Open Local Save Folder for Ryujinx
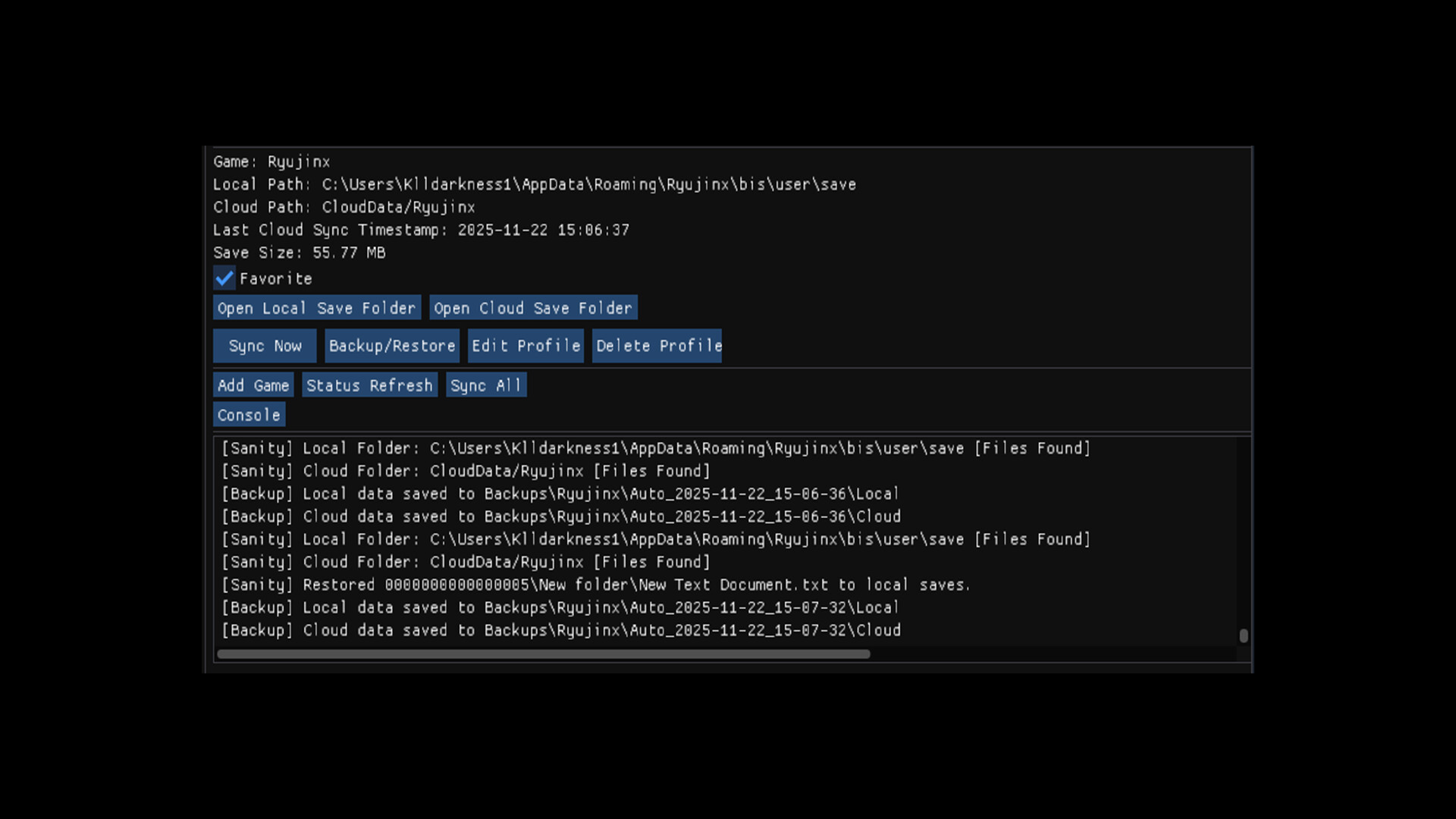Screen dimensions: 1456x819 pos(316,308)
